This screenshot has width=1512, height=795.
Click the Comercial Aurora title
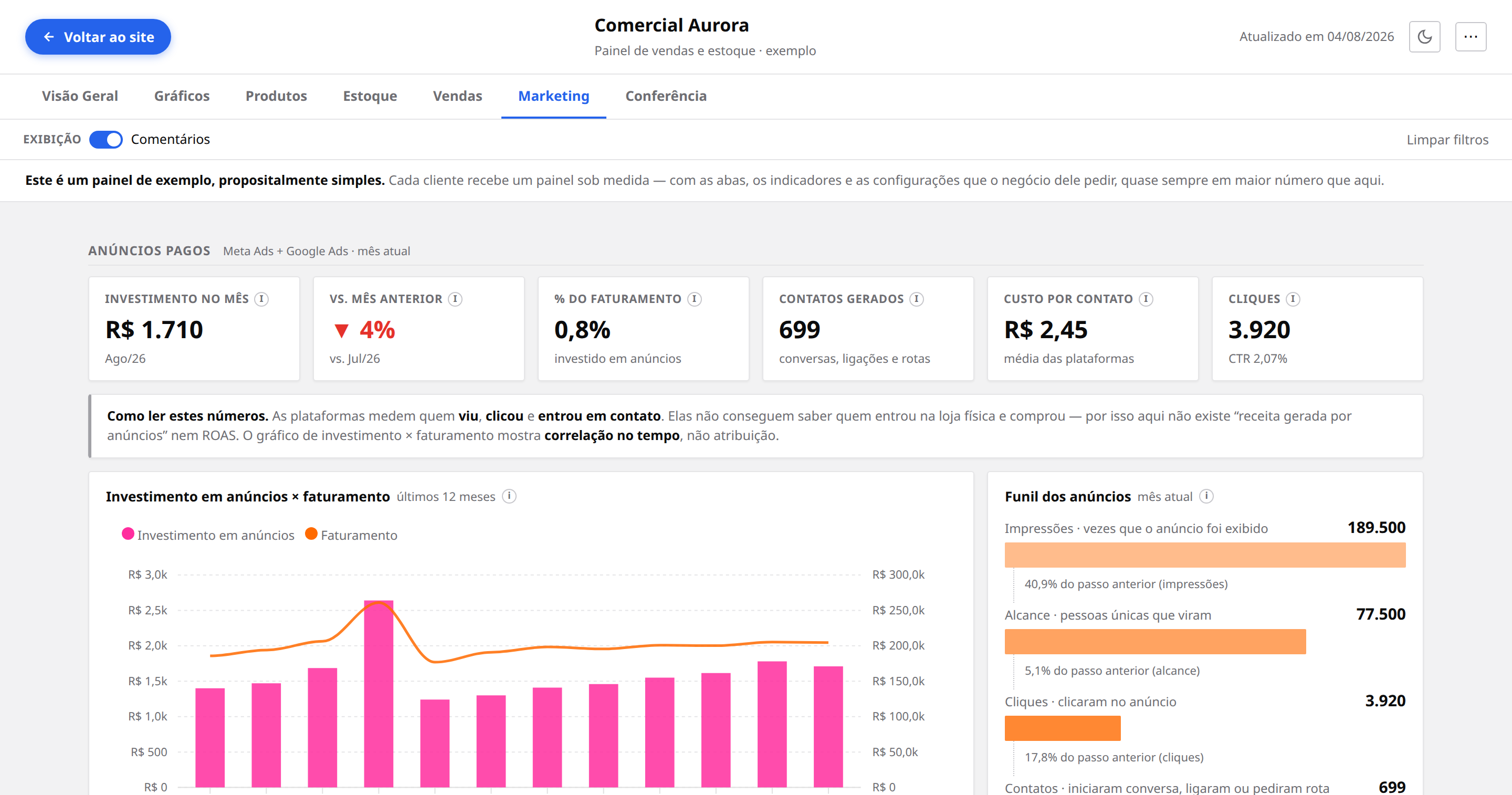point(671,25)
